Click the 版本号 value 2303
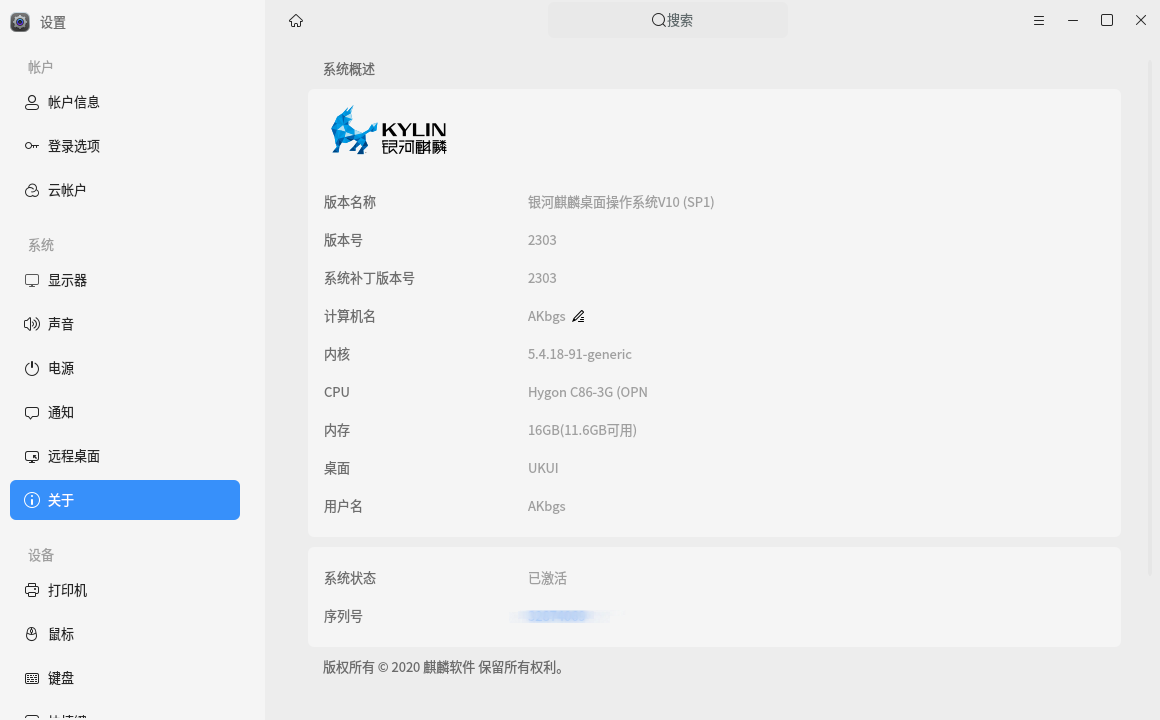The width and height of the screenshot is (1160, 720). (542, 240)
